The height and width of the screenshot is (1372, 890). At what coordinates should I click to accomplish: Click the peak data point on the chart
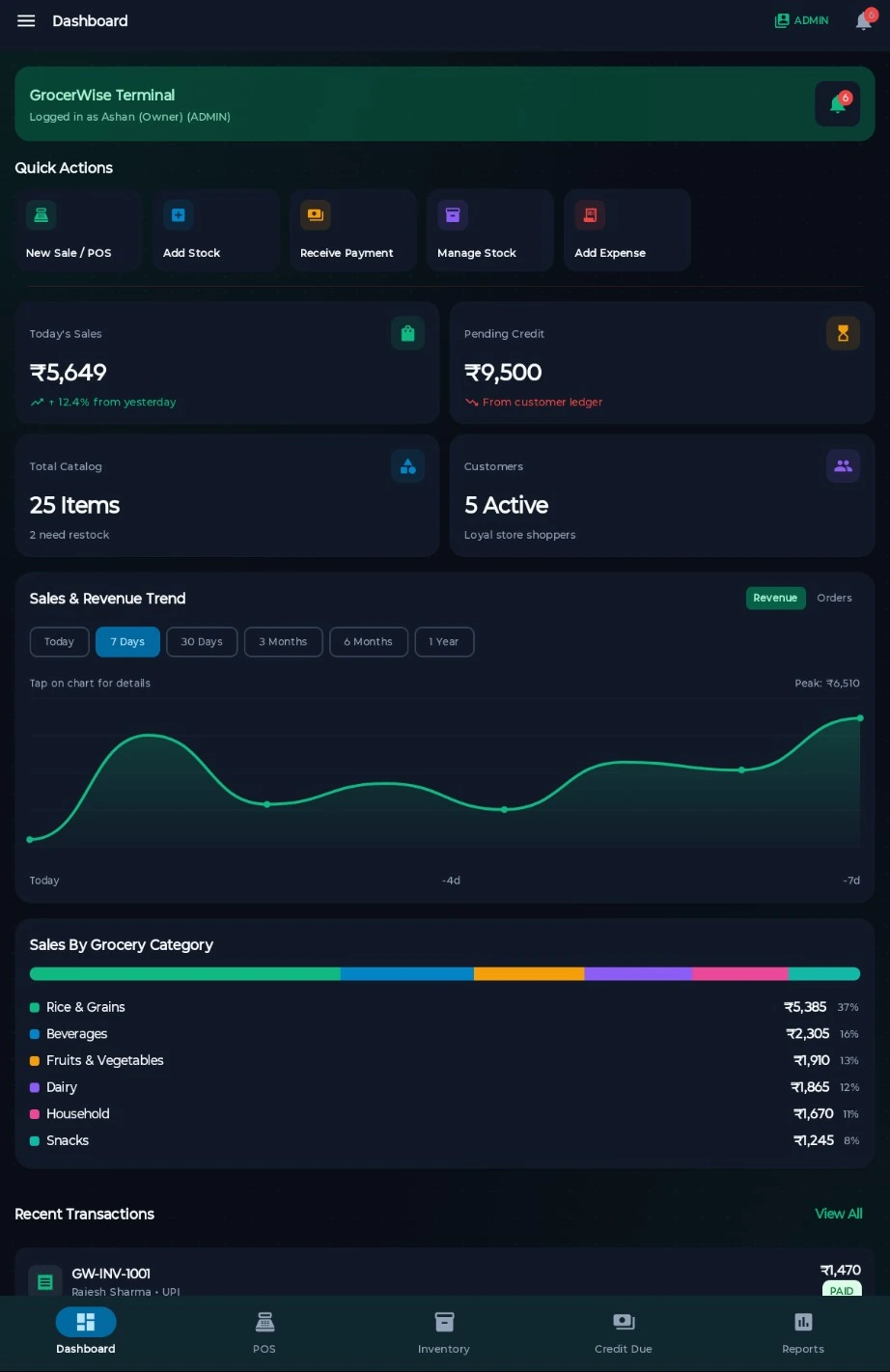[x=860, y=717]
